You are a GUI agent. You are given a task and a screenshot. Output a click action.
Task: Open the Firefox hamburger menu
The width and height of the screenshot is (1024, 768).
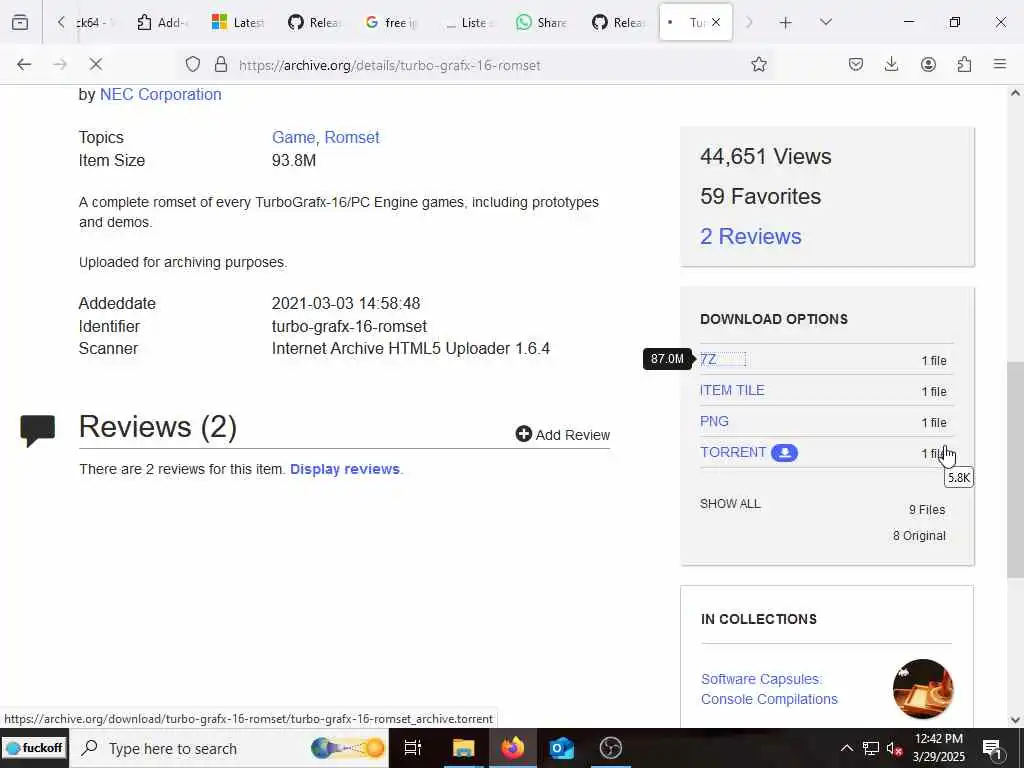(x=1000, y=64)
